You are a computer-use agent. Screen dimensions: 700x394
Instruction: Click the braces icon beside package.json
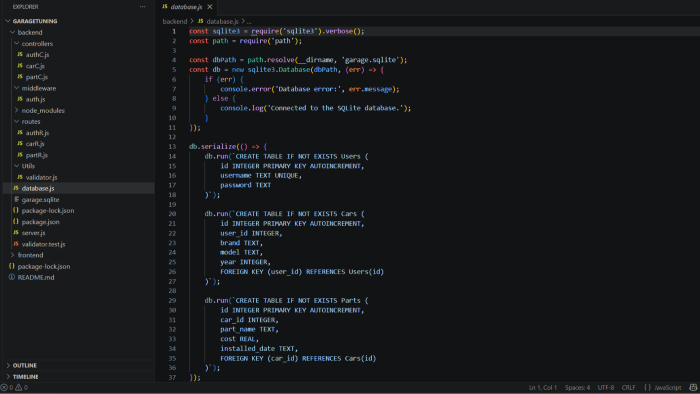point(16,222)
